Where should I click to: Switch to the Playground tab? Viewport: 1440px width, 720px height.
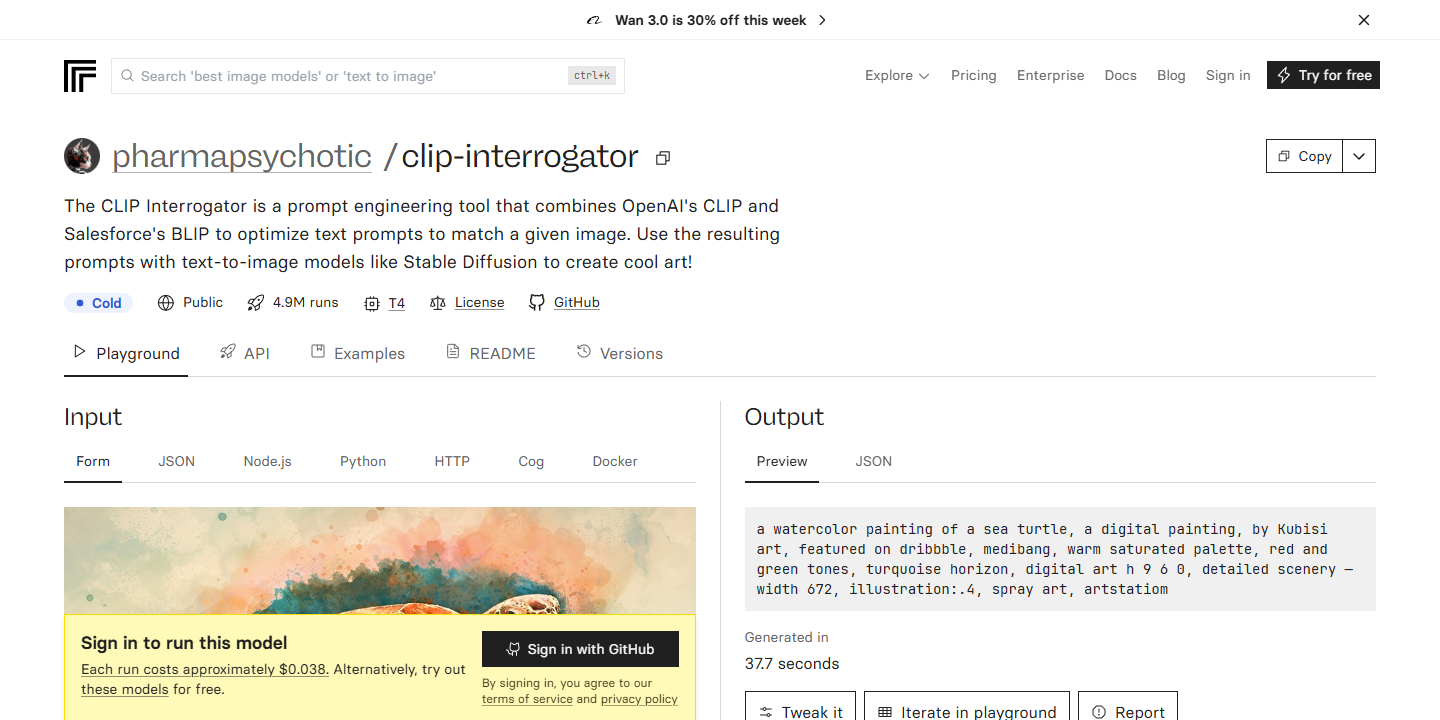pos(126,353)
